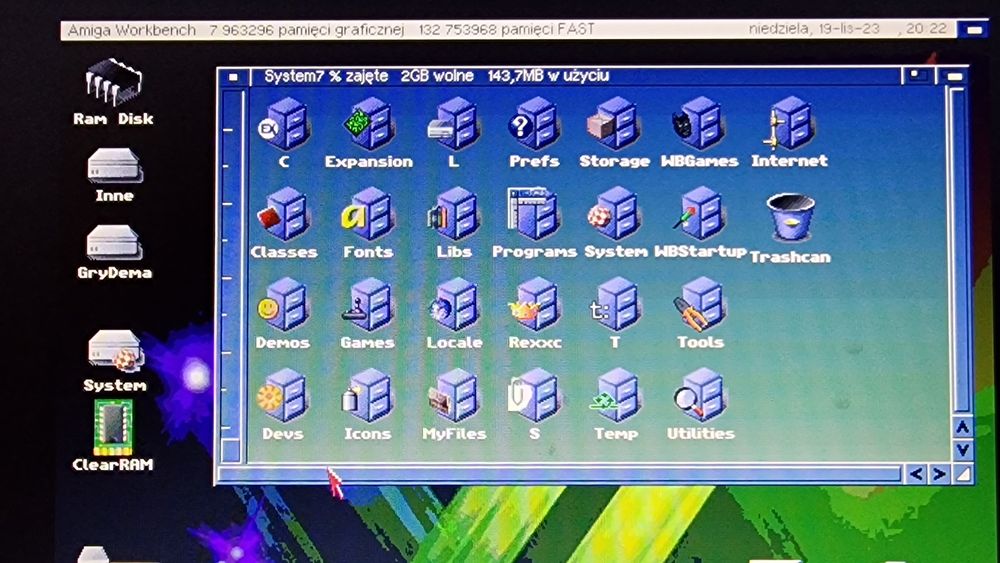Click the horizontal scrollbar track

click(x=559, y=474)
